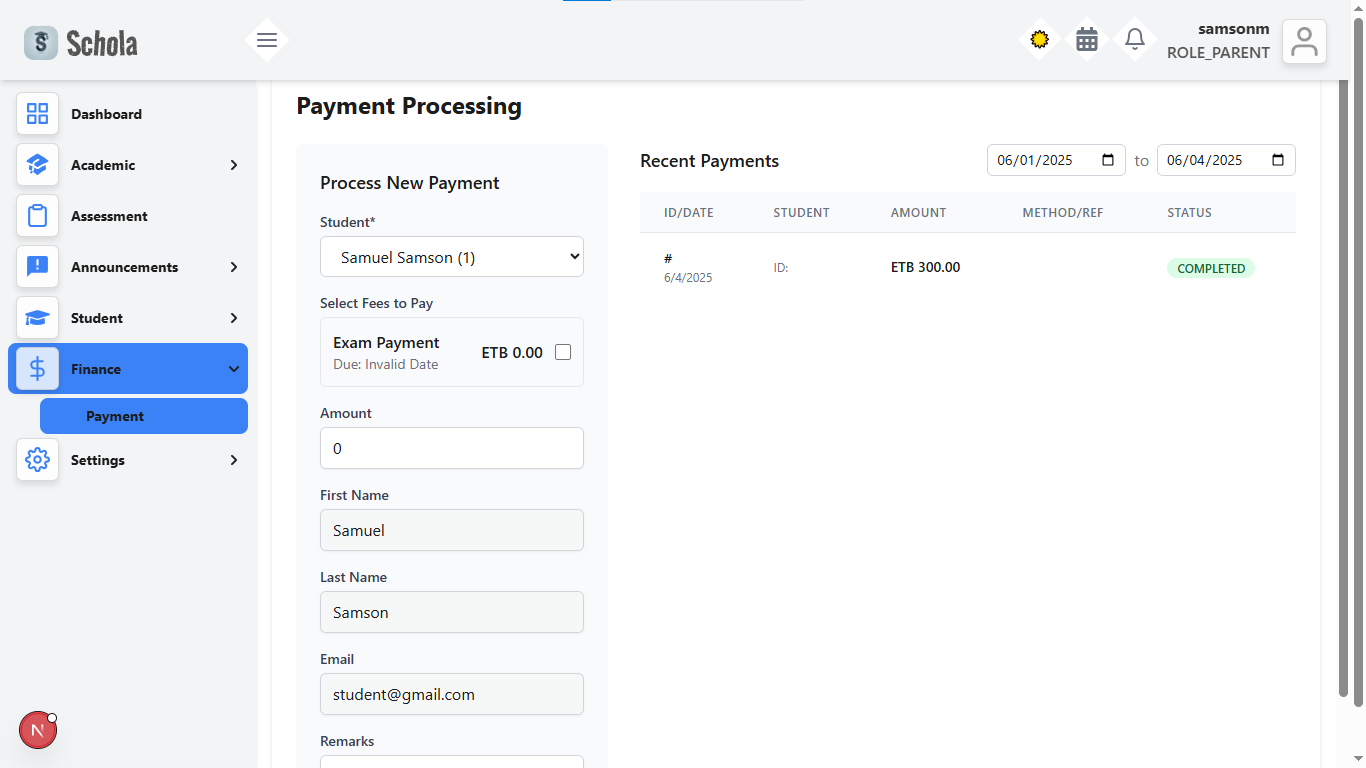
Task: Check notifications via the bell icon
Action: coord(1135,39)
